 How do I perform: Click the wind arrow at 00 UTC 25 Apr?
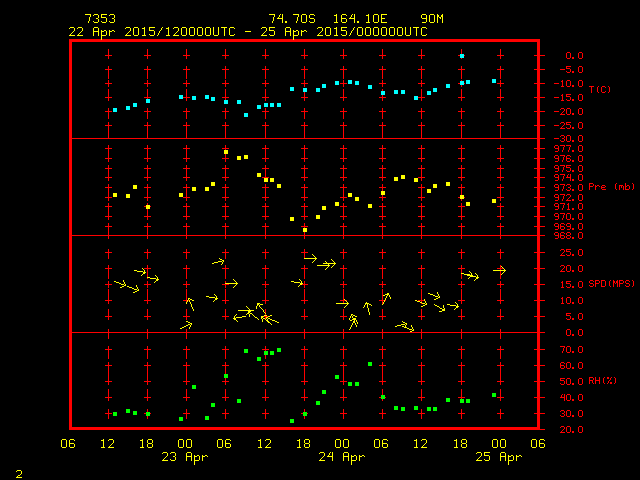(x=500, y=270)
